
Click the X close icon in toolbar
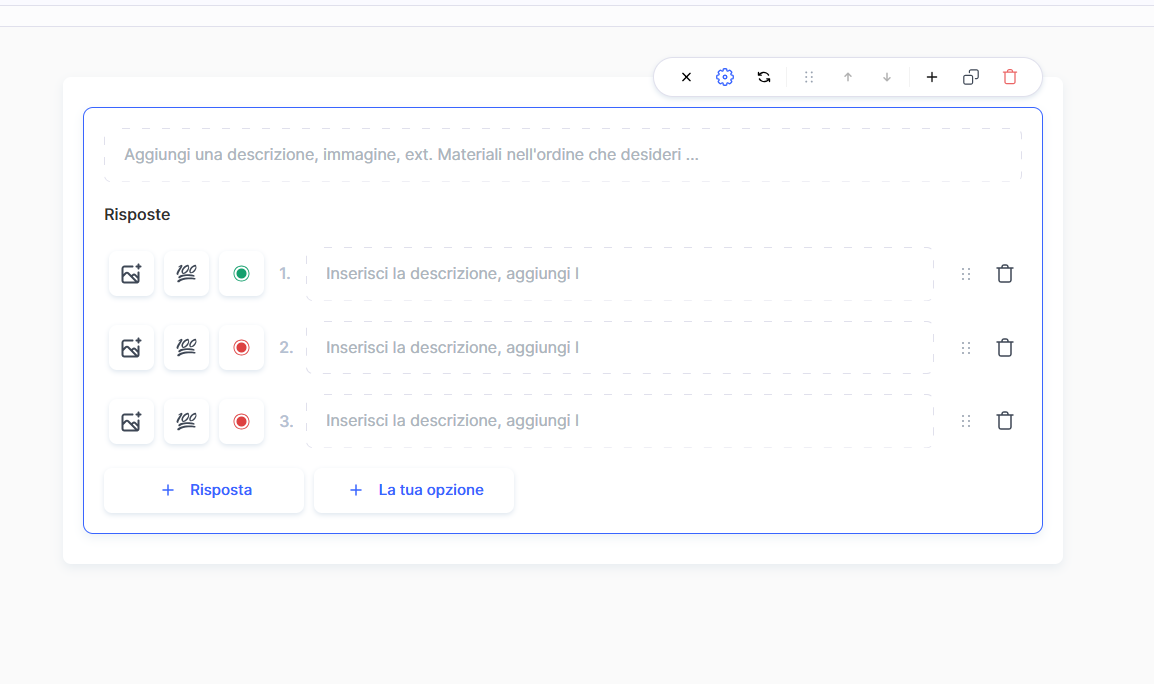[x=686, y=77]
